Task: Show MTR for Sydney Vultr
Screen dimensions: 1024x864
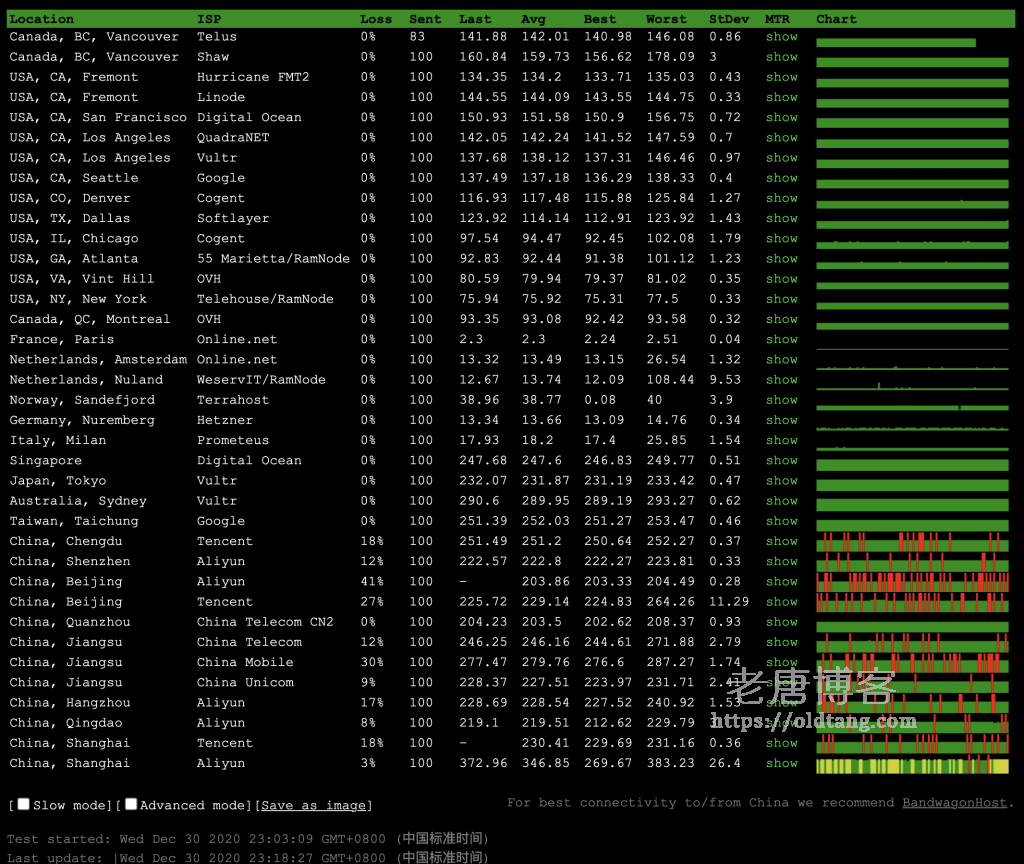Action: coord(781,501)
